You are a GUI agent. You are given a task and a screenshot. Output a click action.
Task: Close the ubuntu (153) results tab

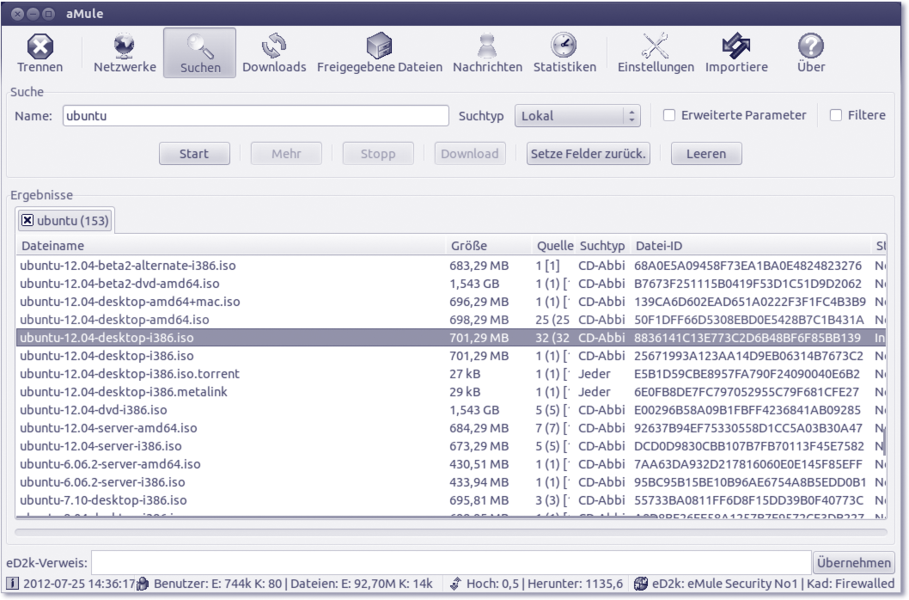[x=27, y=220]
